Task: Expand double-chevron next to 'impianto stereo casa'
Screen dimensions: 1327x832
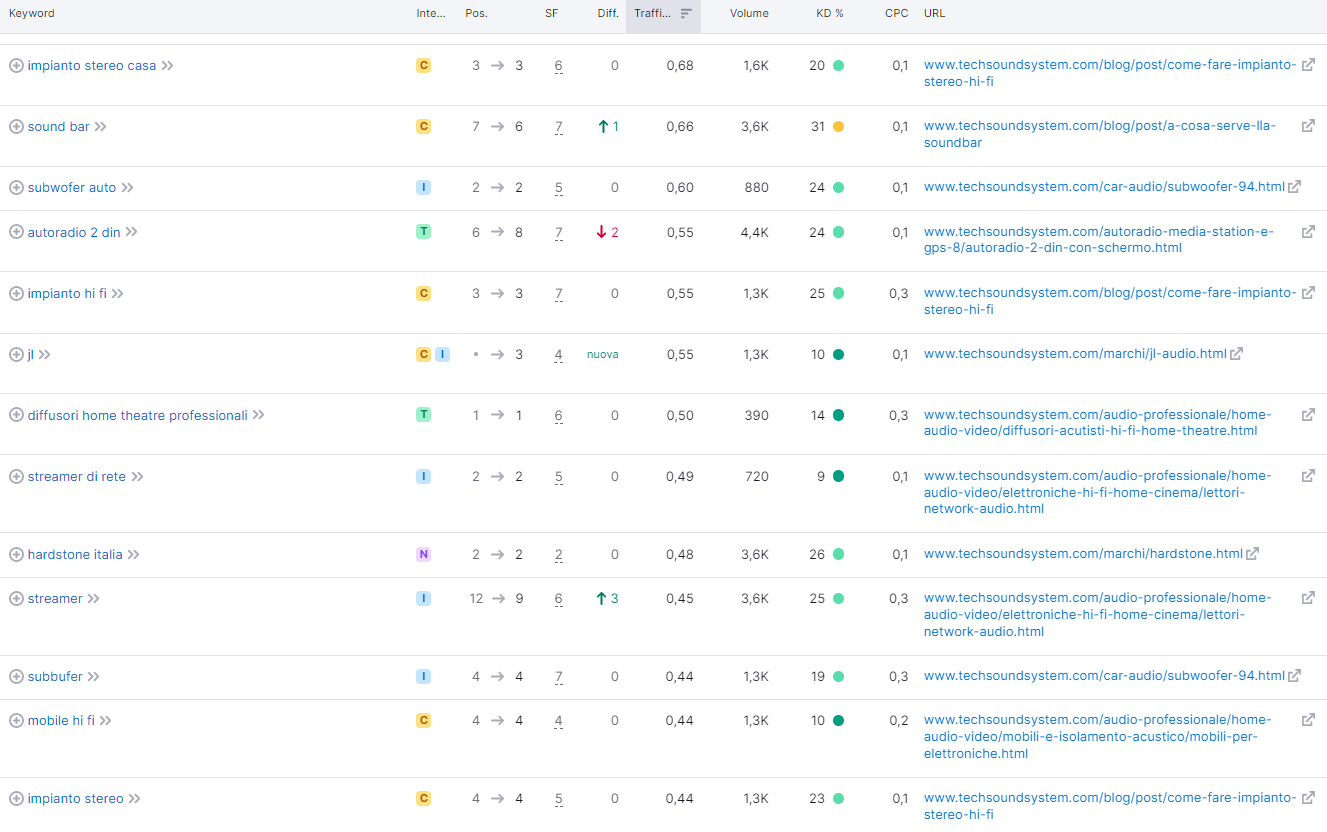Action: click(167, 65)
